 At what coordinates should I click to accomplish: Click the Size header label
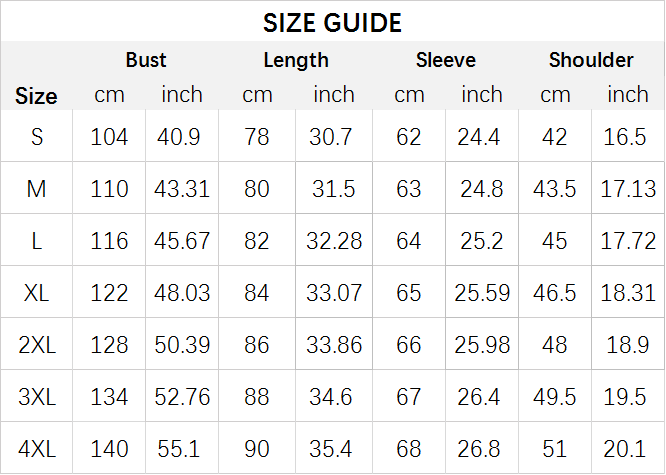click(x=36, y=96)
